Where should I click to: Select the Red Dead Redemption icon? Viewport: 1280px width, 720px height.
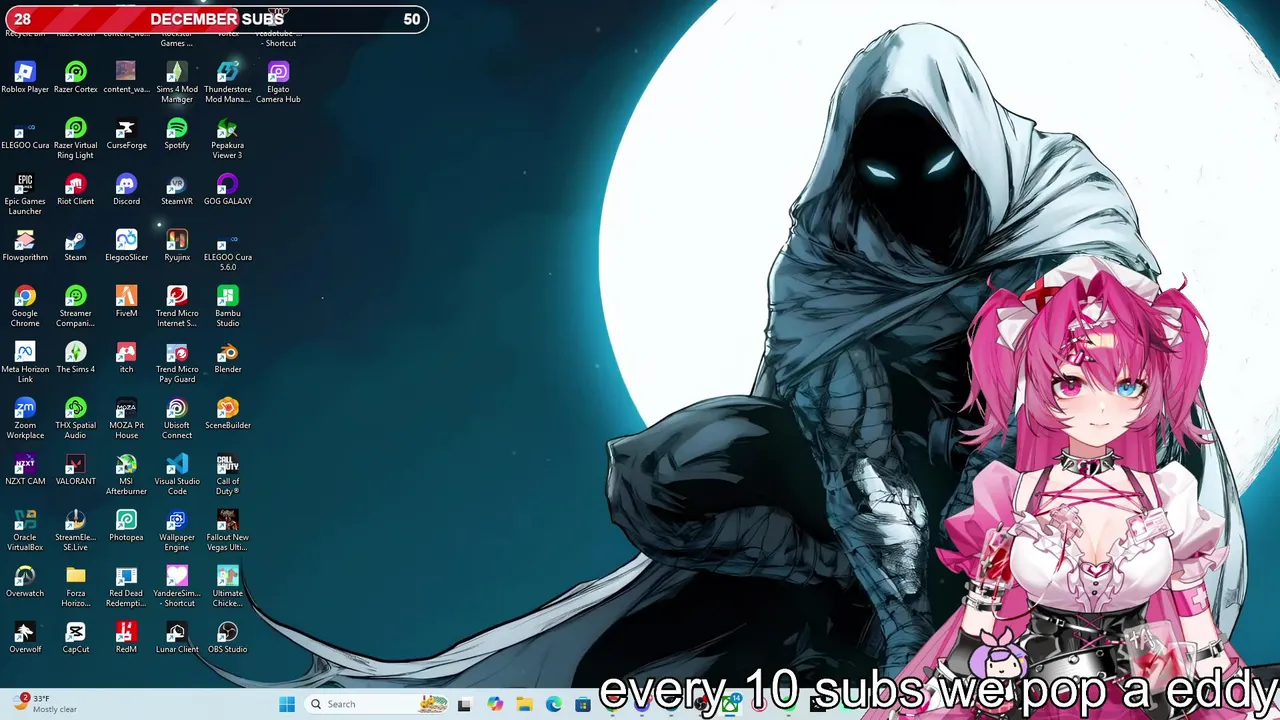point(126,586)
